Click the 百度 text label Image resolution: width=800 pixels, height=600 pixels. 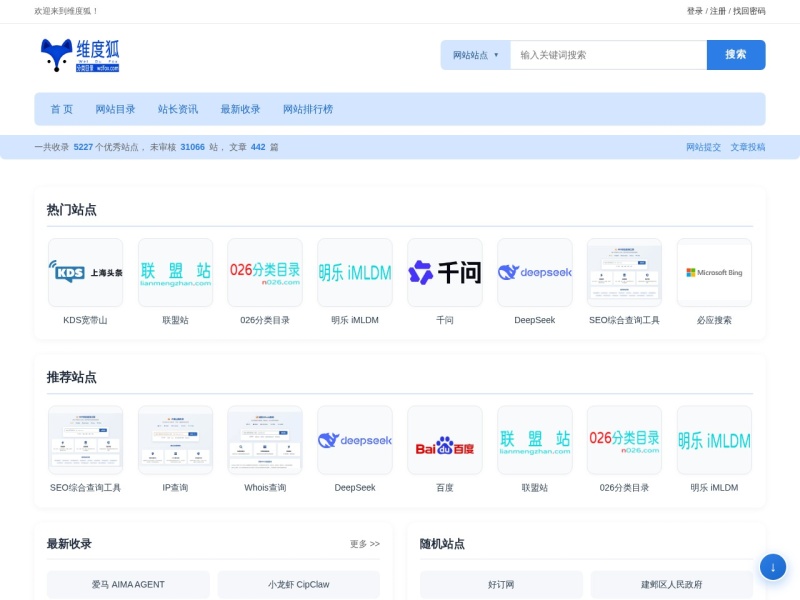tap(445, 487)
